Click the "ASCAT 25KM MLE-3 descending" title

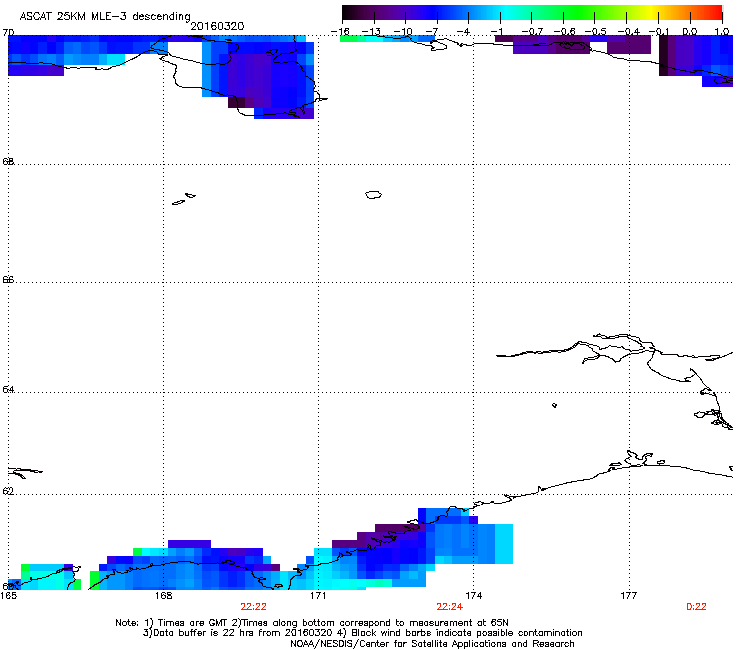pyautogui.click(x=105, y=17)
